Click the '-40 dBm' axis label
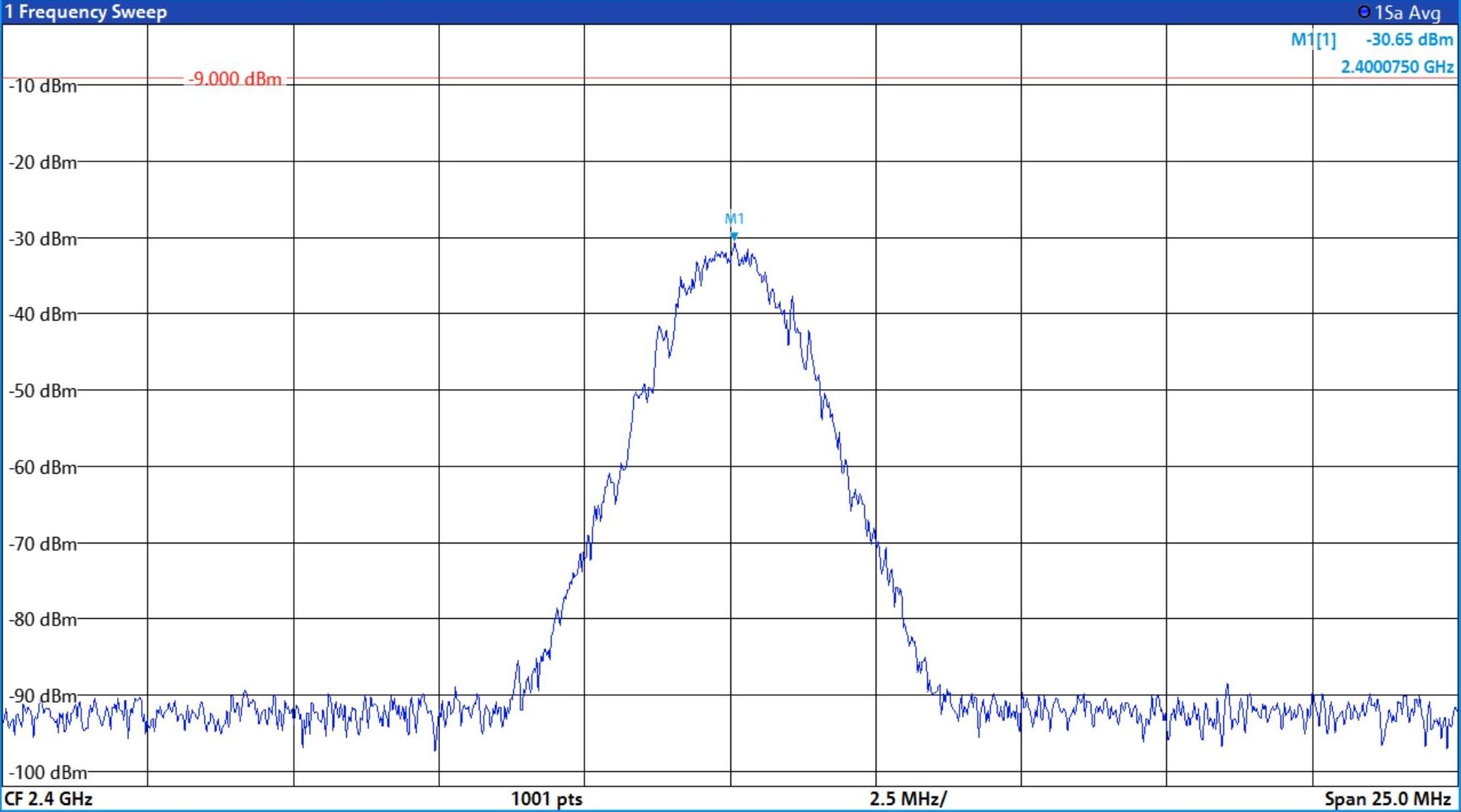Image resolution: width=1461 pixels, height=812 pixels. [42, 314]
